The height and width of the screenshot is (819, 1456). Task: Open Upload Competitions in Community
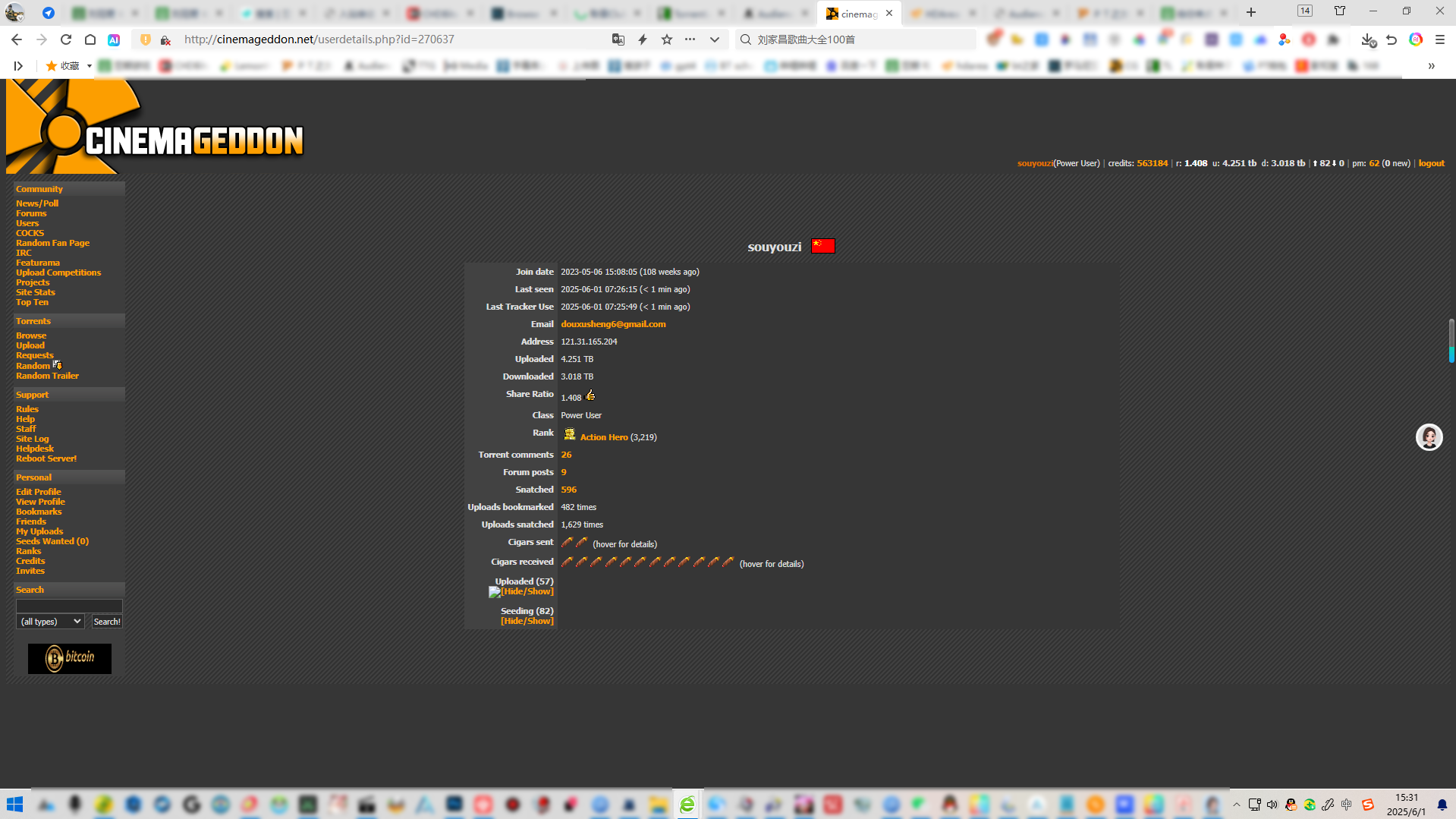(x=58, y=272)
